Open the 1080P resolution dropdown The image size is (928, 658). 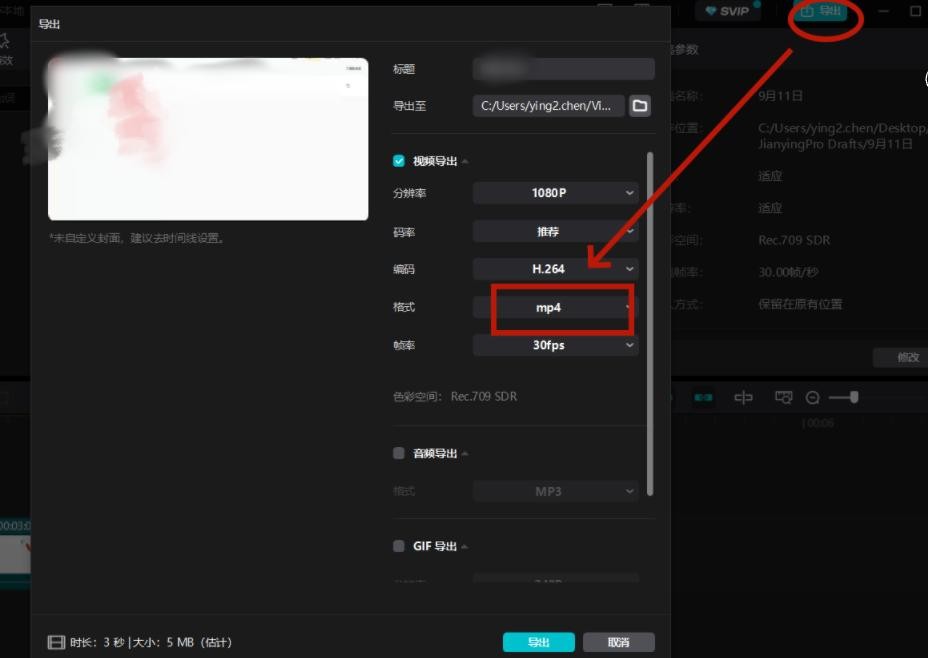(x=555, y=193)
